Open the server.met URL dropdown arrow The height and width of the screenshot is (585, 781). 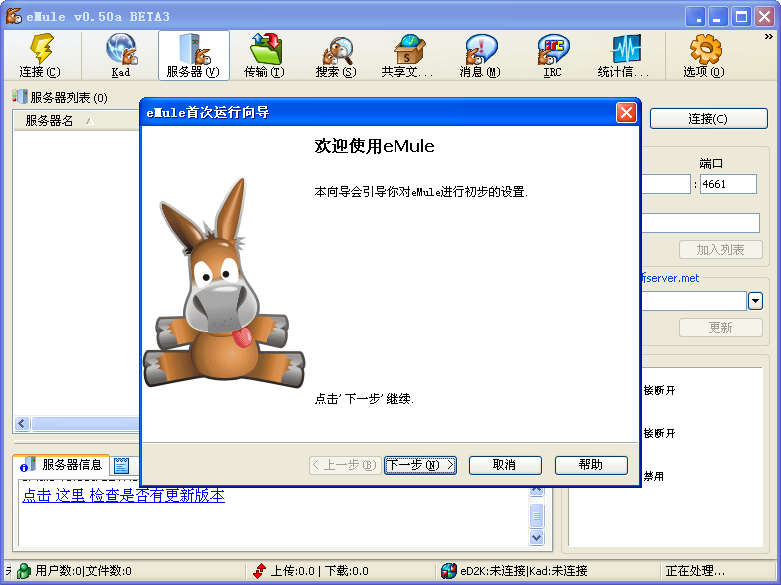click(x=755, y=301)
